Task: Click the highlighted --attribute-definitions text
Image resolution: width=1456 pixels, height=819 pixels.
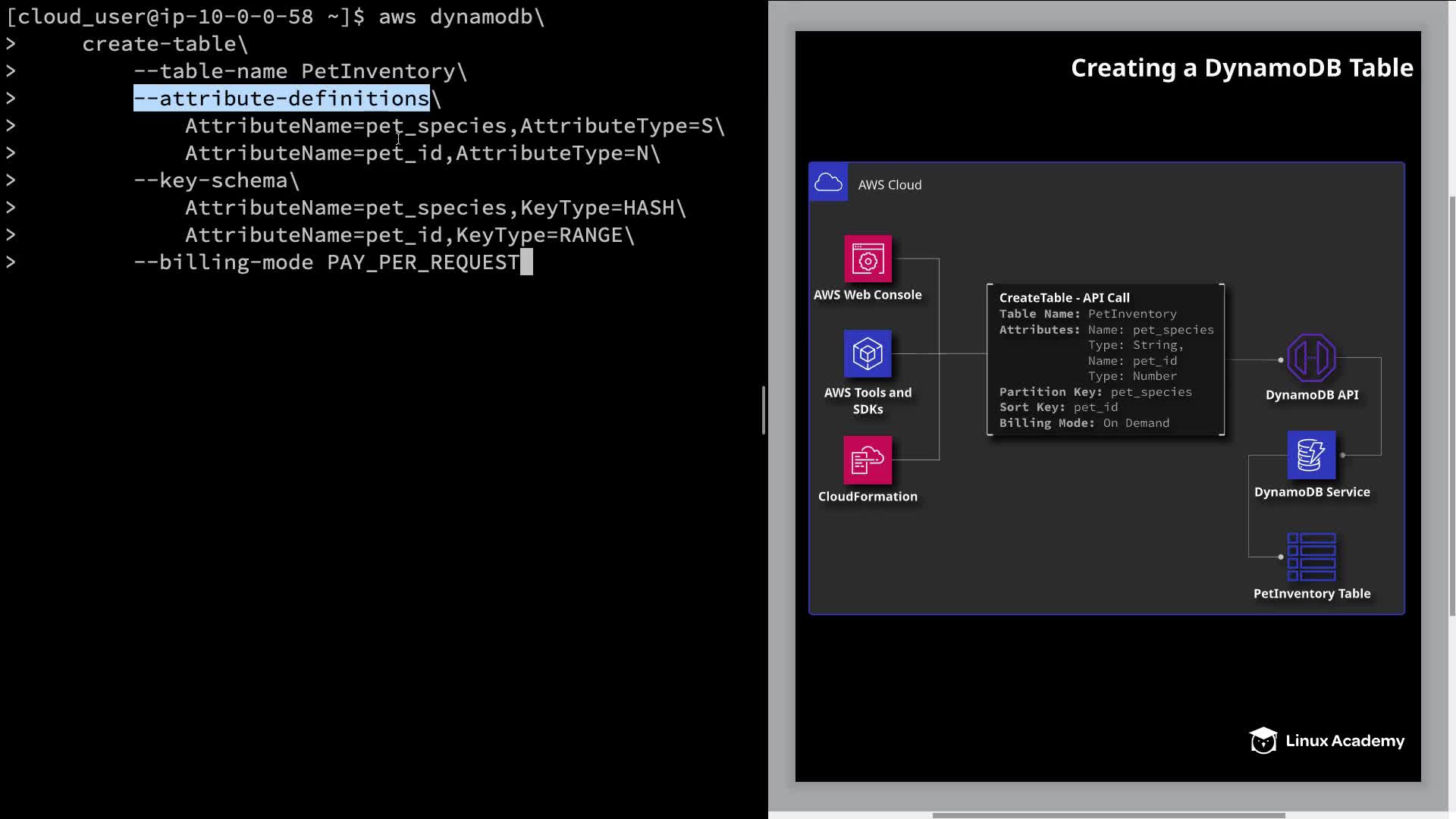Action: click(x=281, y=99)
